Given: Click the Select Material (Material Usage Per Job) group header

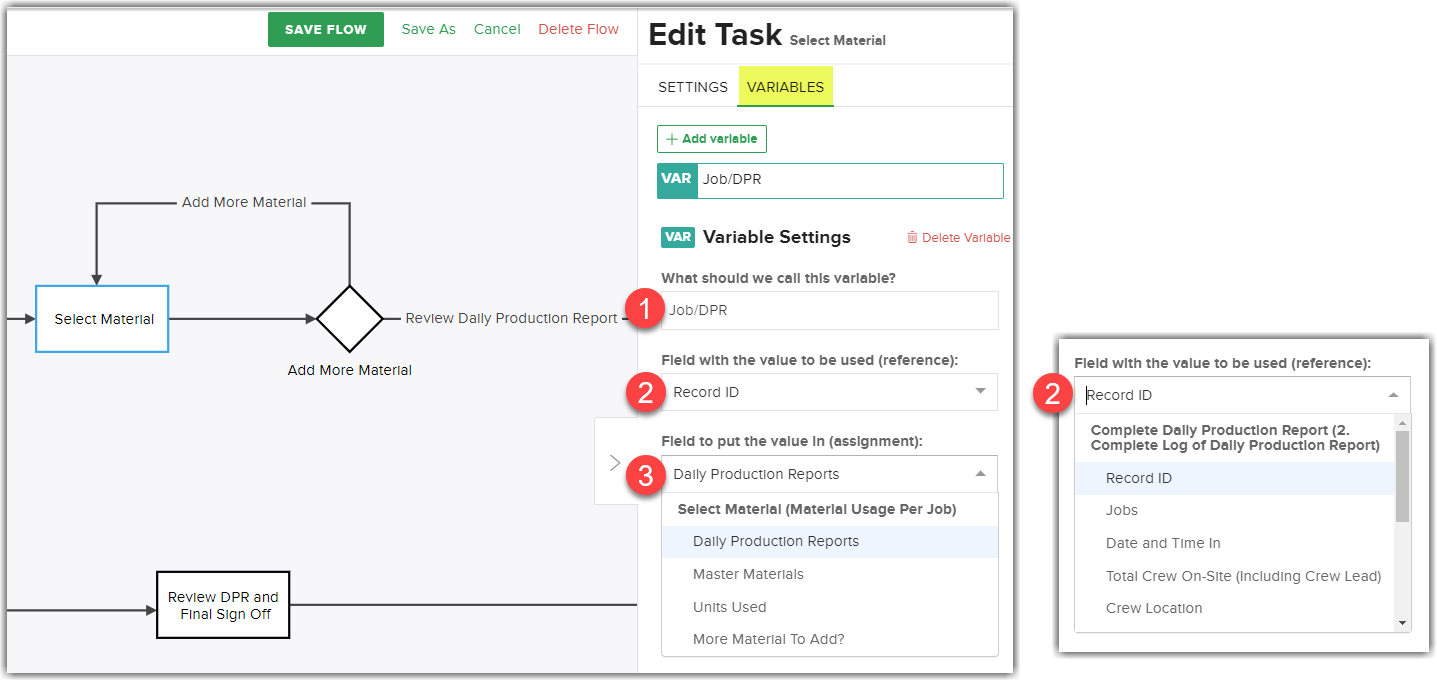Looking at the screenshot, I should tap(817, 509).
